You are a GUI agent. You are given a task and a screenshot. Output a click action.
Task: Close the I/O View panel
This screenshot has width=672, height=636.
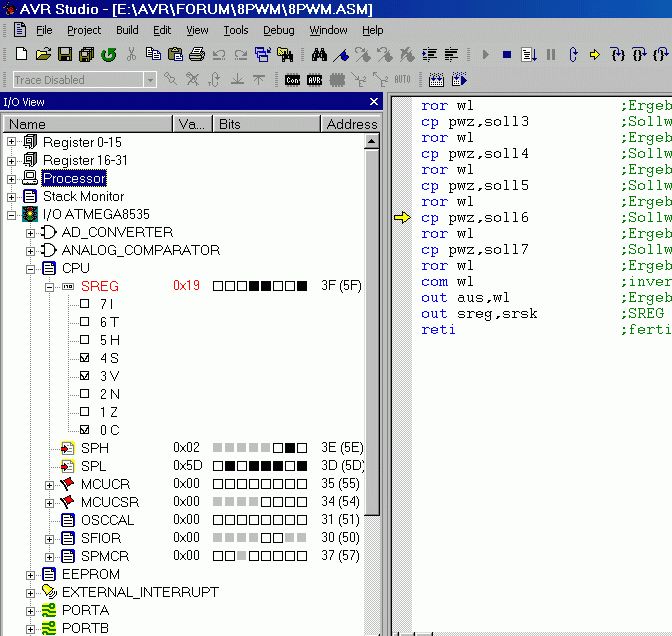(x=375, y=102)
